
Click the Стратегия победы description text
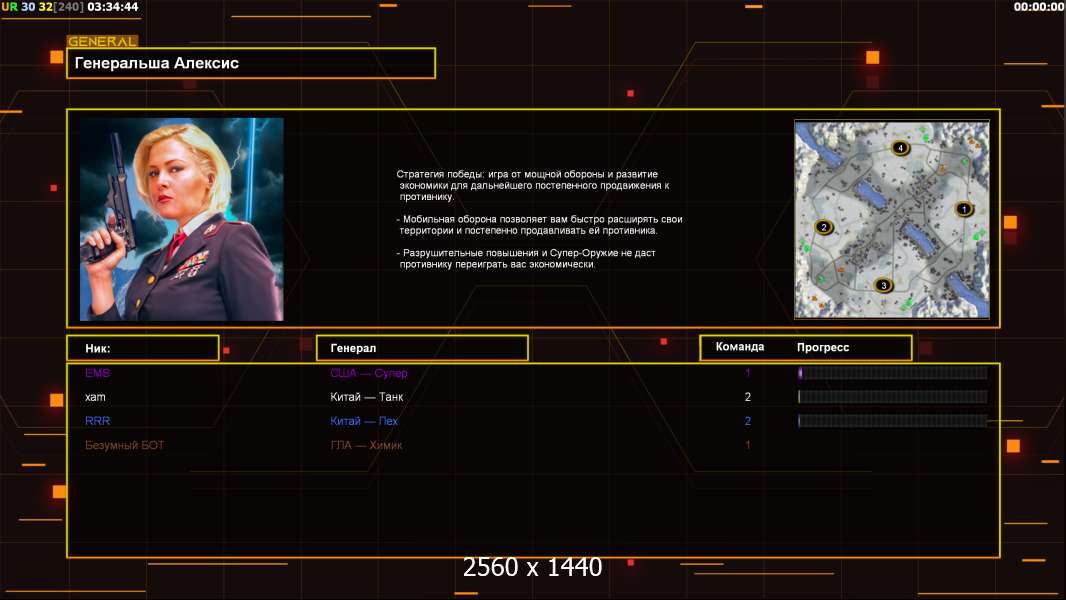[533, 186]
